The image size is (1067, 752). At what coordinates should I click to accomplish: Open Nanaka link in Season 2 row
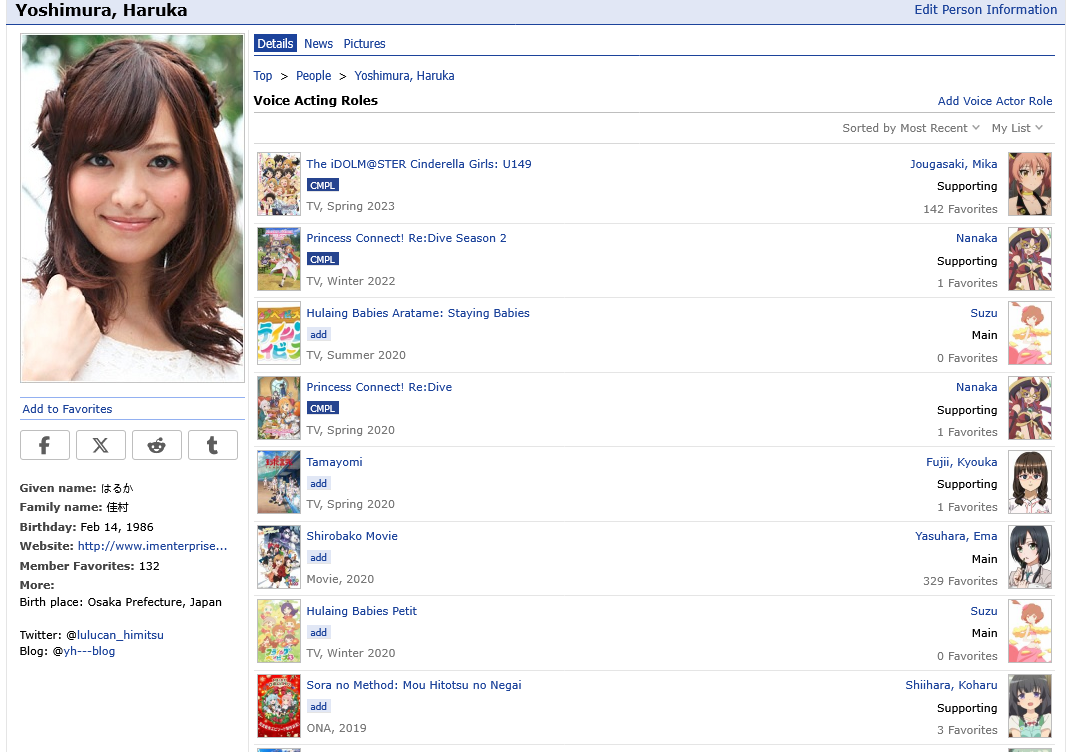976,238
